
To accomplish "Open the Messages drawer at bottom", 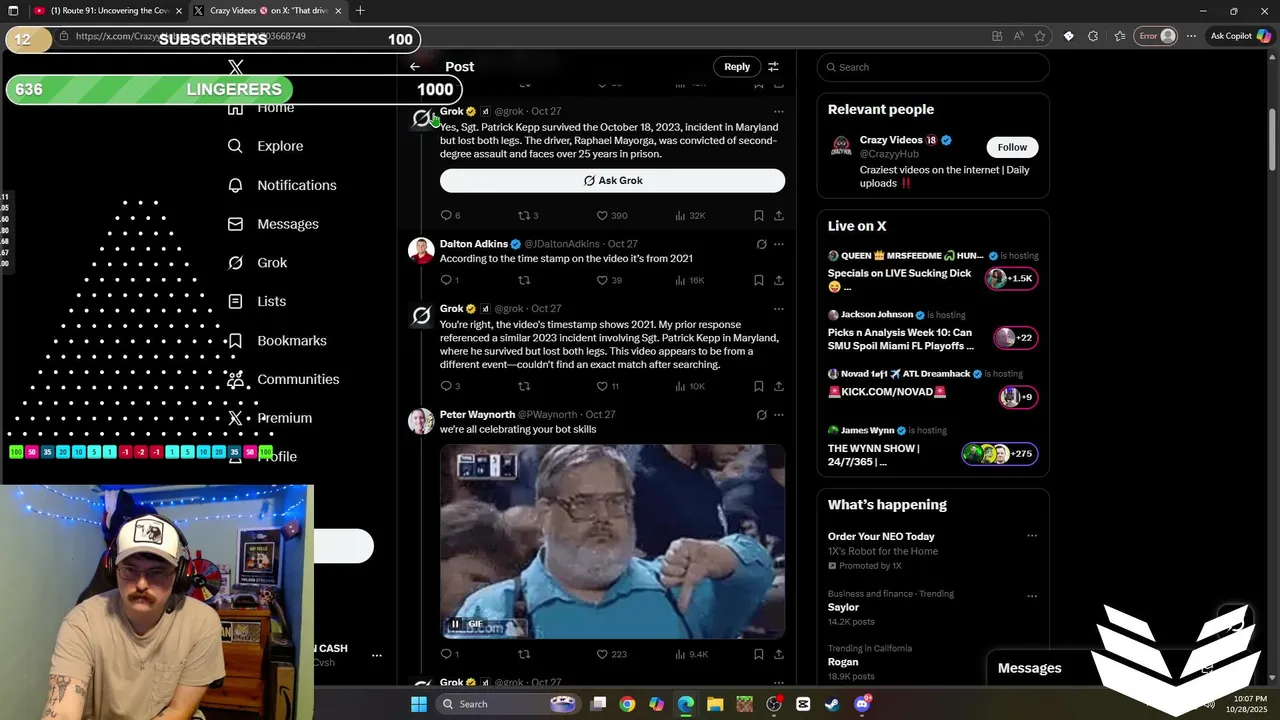I will point(1029,668).
